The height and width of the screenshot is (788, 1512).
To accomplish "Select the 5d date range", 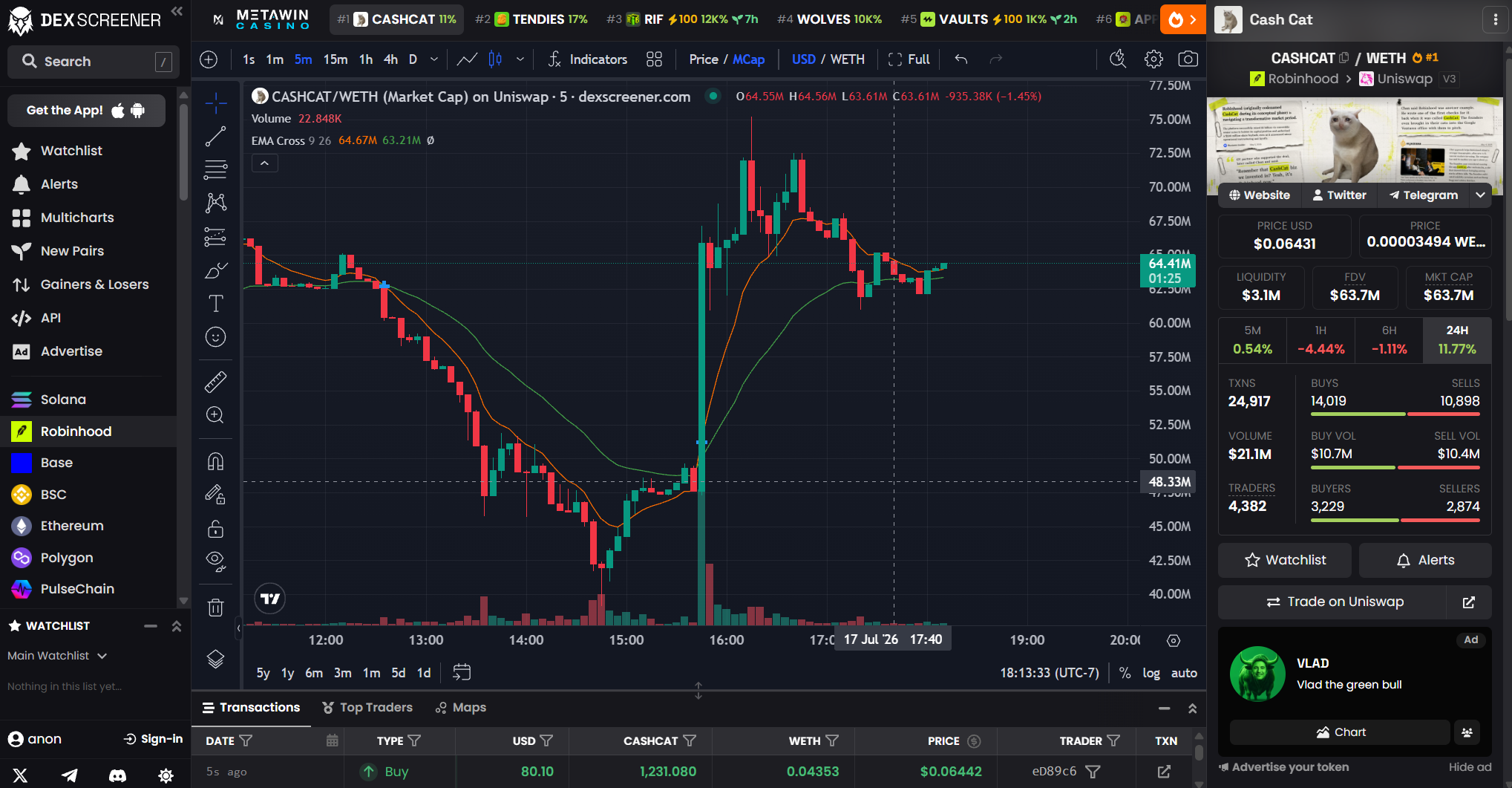I will click(x=399, y=673).
